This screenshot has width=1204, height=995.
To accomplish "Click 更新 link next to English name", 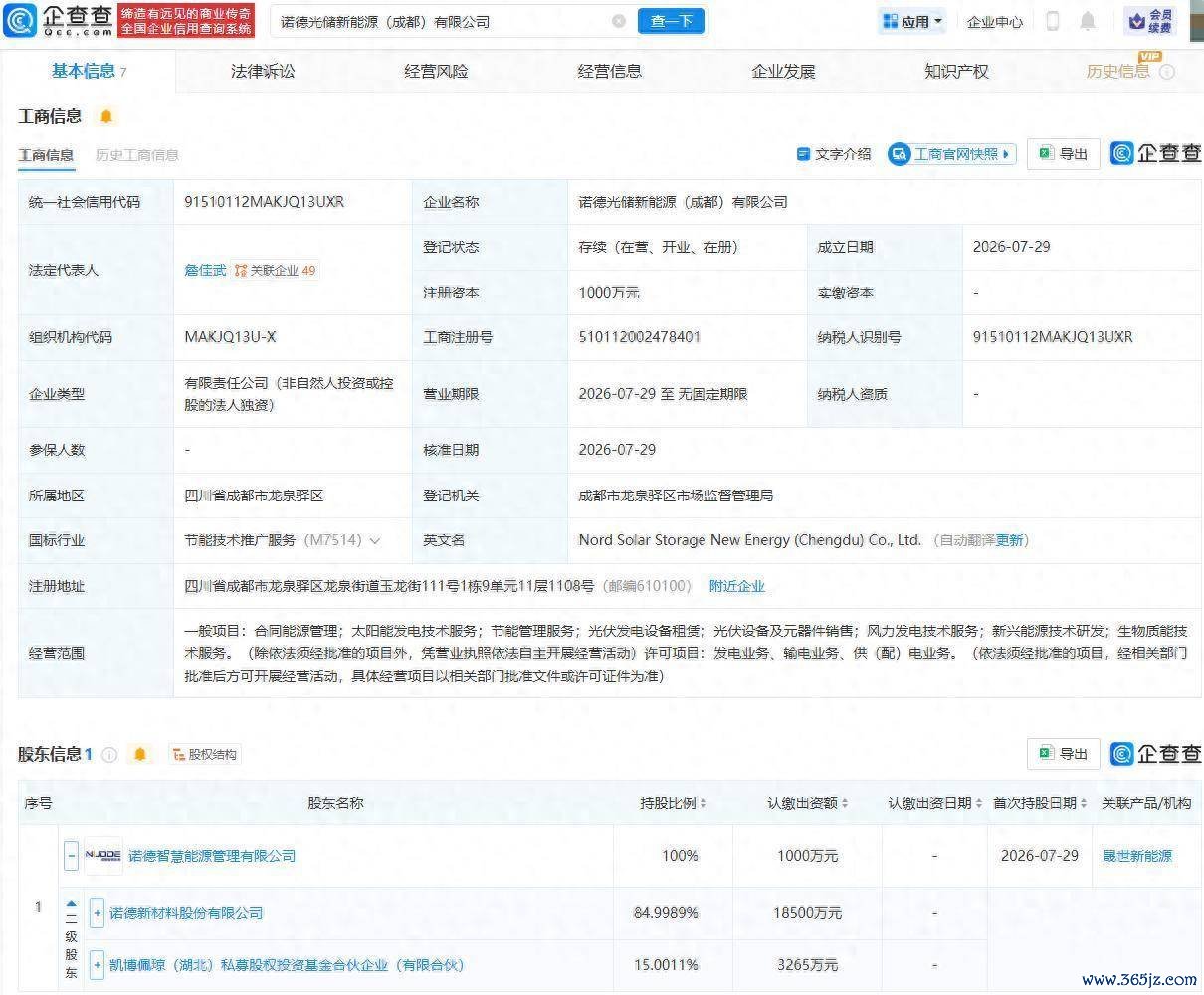I will pos(1009,541).
